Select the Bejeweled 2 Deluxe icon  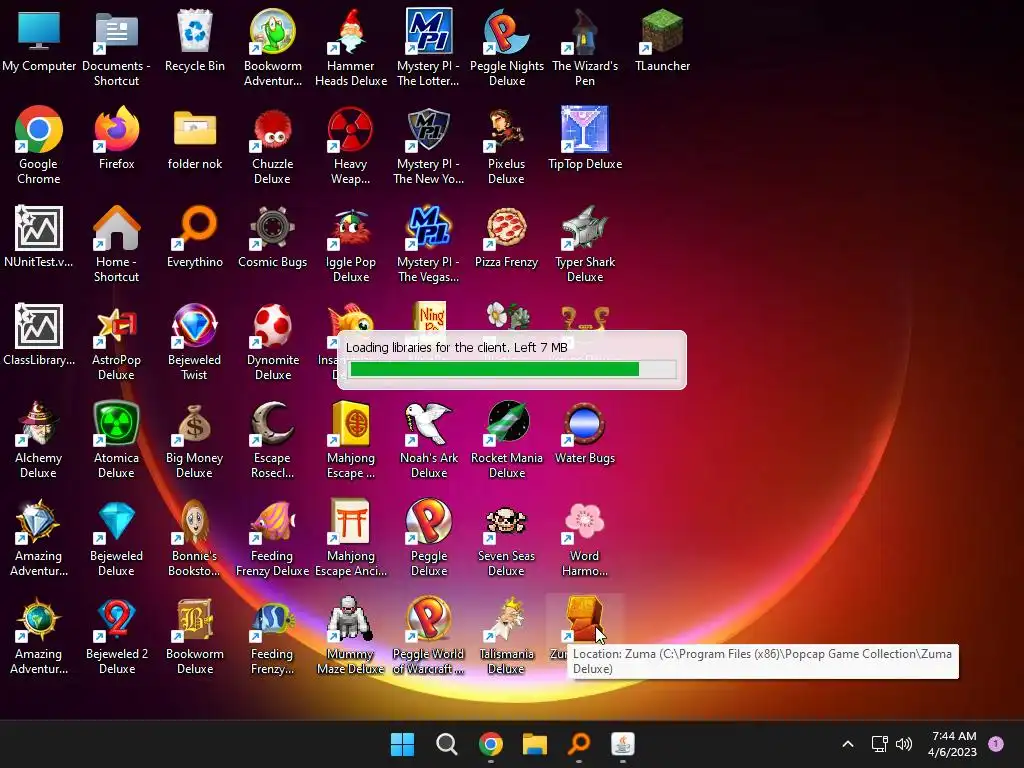(116, 618)
